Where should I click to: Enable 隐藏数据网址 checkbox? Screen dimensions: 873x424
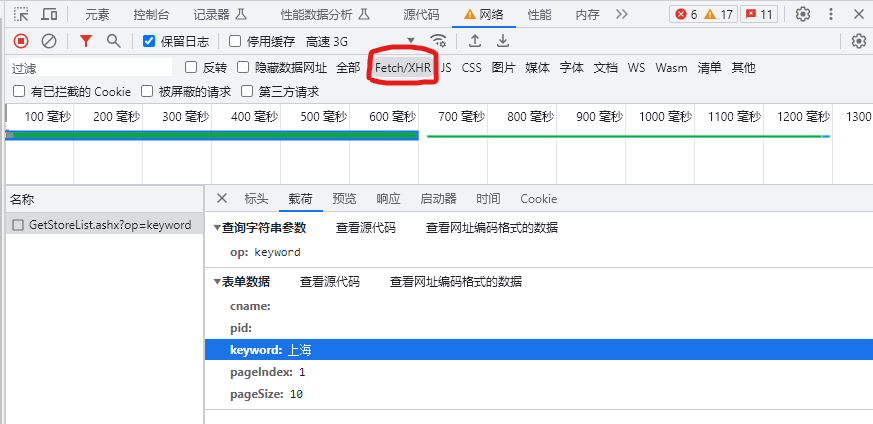(x=243, y=67)
